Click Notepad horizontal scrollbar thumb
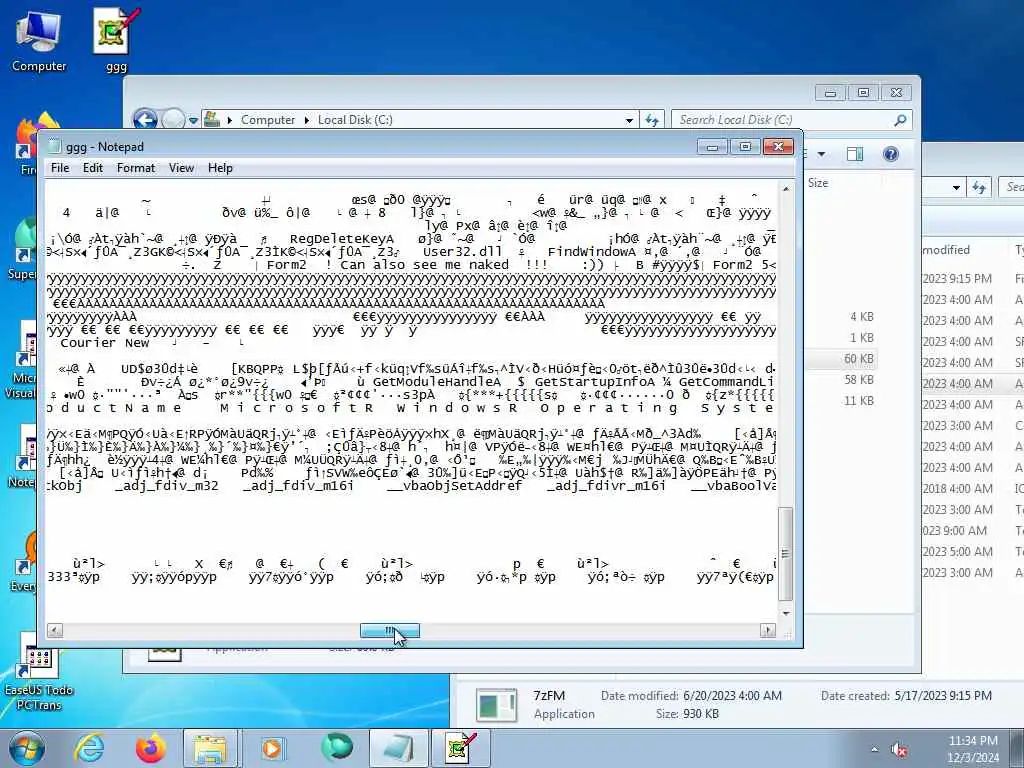 (390, 630)
